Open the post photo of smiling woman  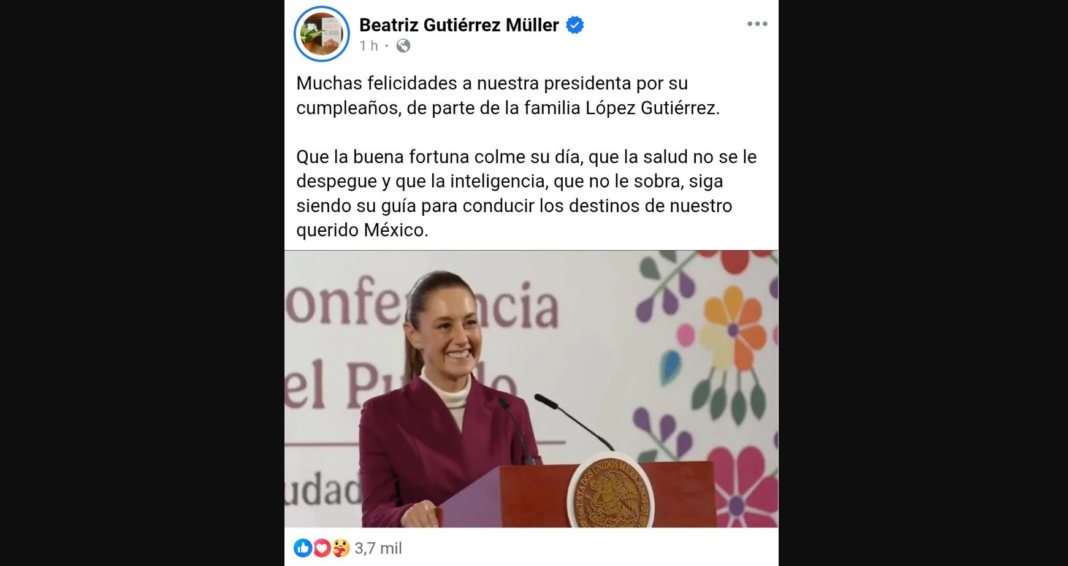tap(531, 389)
